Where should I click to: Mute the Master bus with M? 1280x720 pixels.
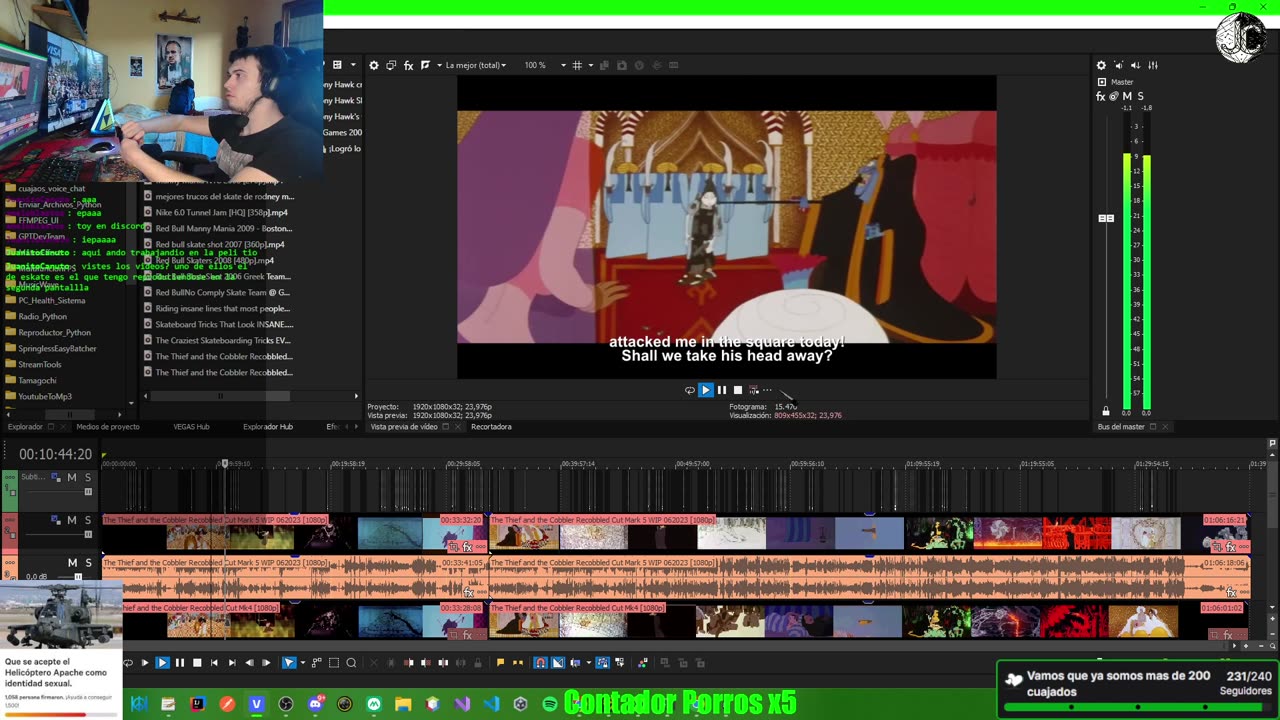click(x=1127, y=96)
